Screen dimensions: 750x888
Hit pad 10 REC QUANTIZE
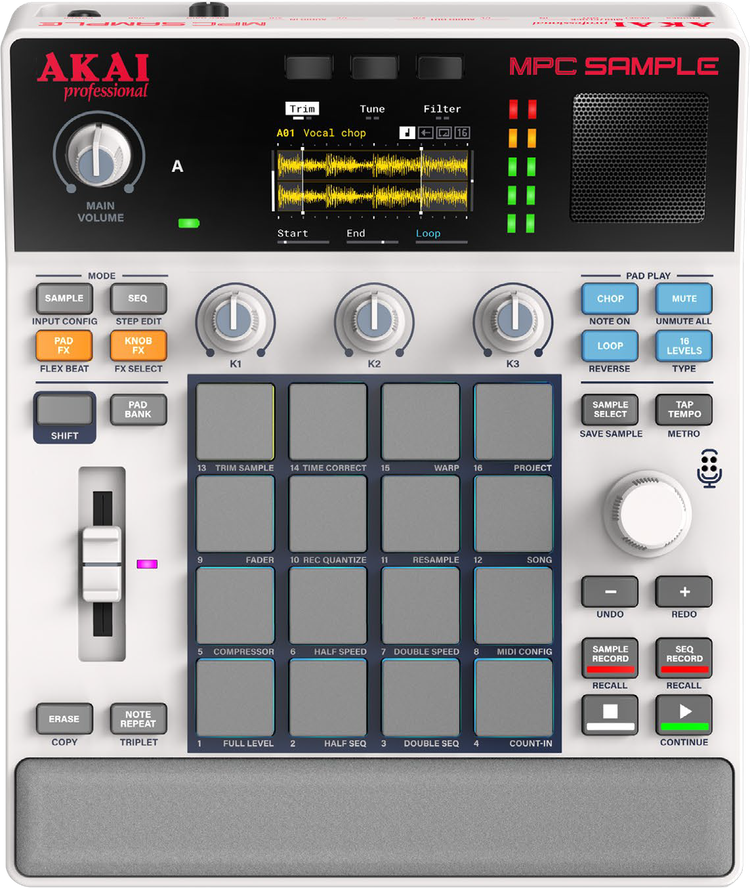point(328,514)
